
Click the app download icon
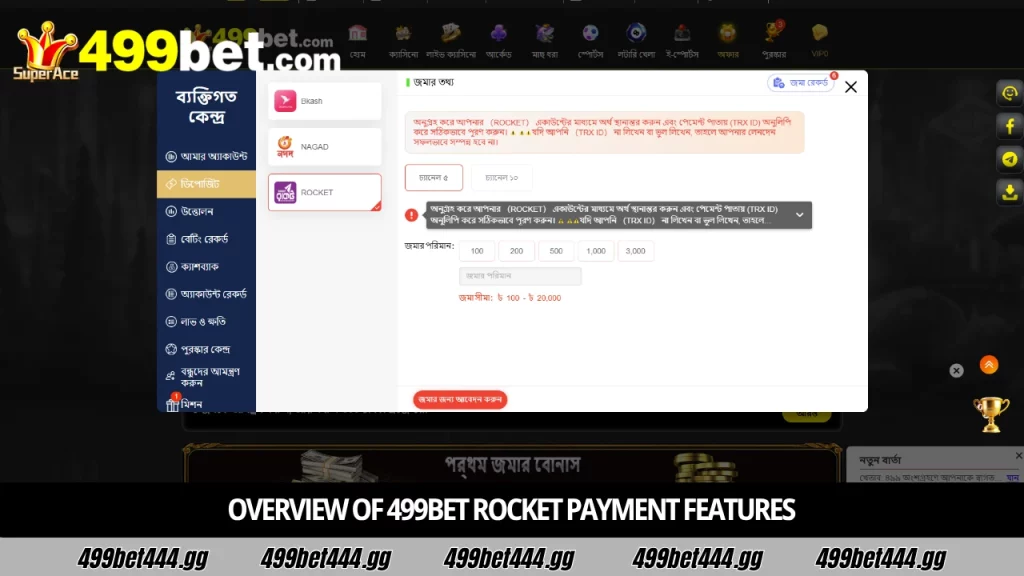1010,192
